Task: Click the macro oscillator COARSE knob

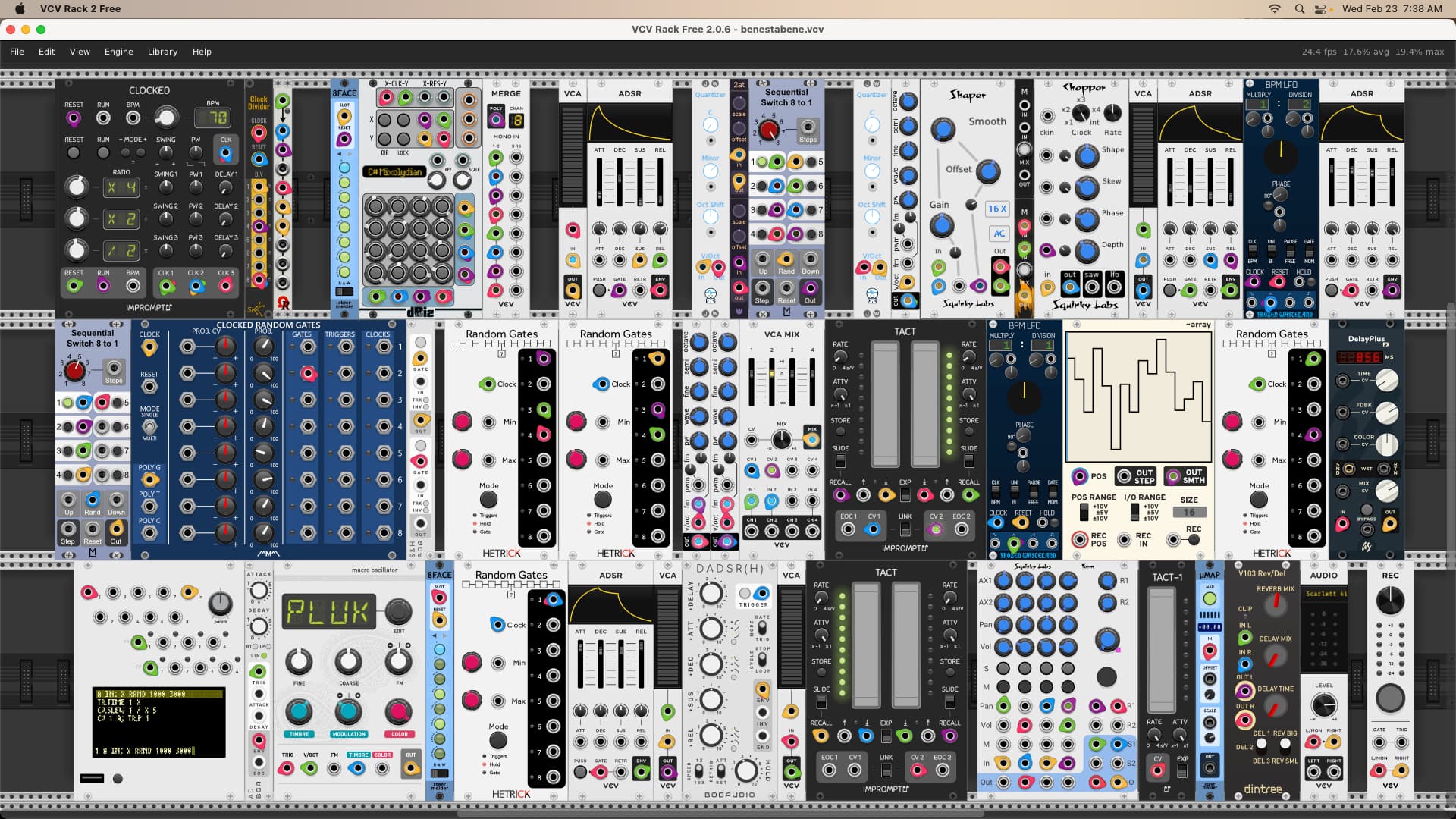Action: (x=348, y=661)
